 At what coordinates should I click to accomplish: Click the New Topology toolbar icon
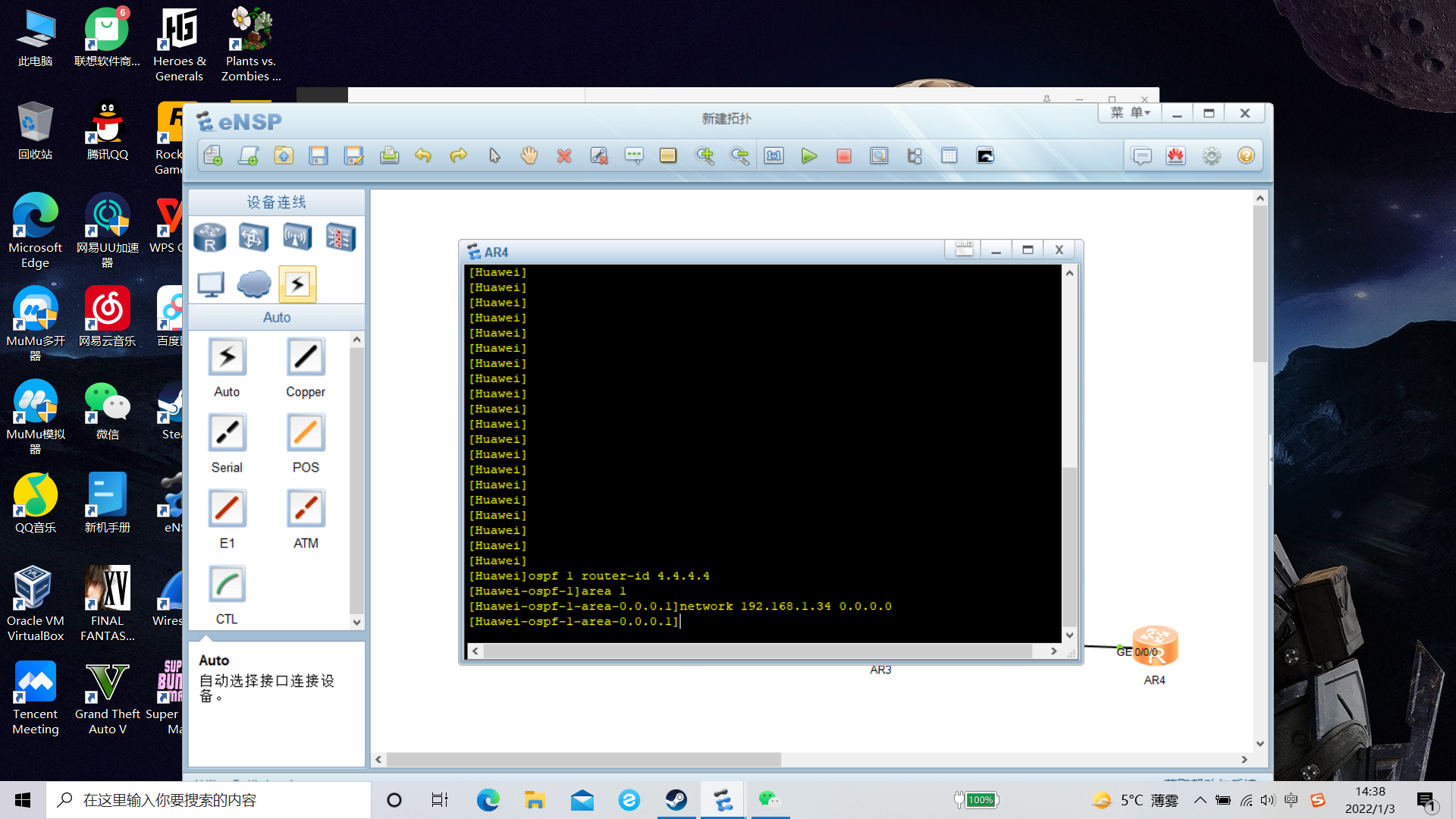(213, 155)
